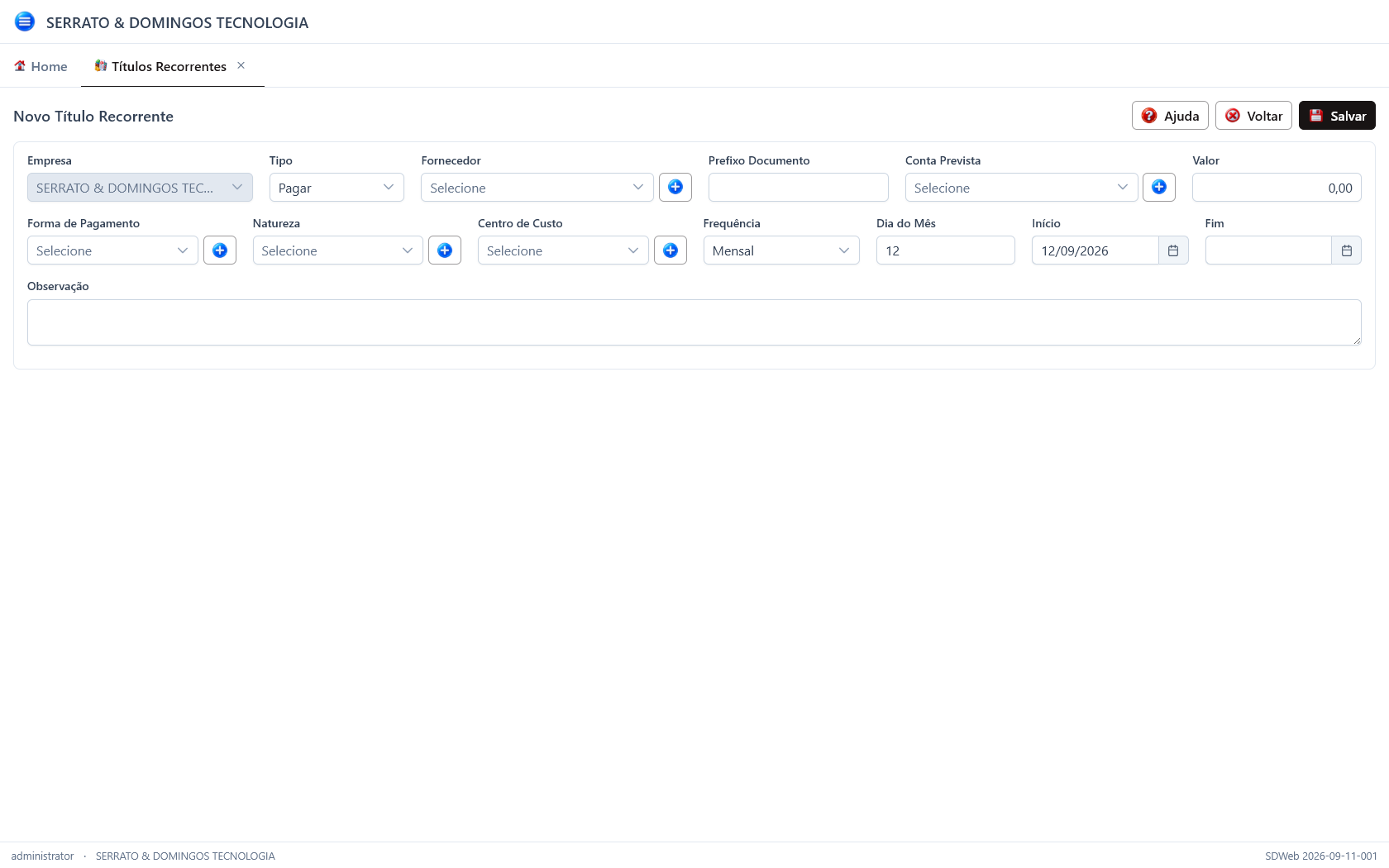Close the Títulos Recorrentes tab

[241, 65]
